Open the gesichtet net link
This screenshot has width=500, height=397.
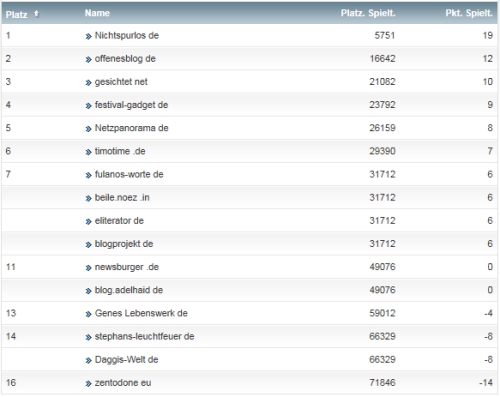click(x=121, y=82)
